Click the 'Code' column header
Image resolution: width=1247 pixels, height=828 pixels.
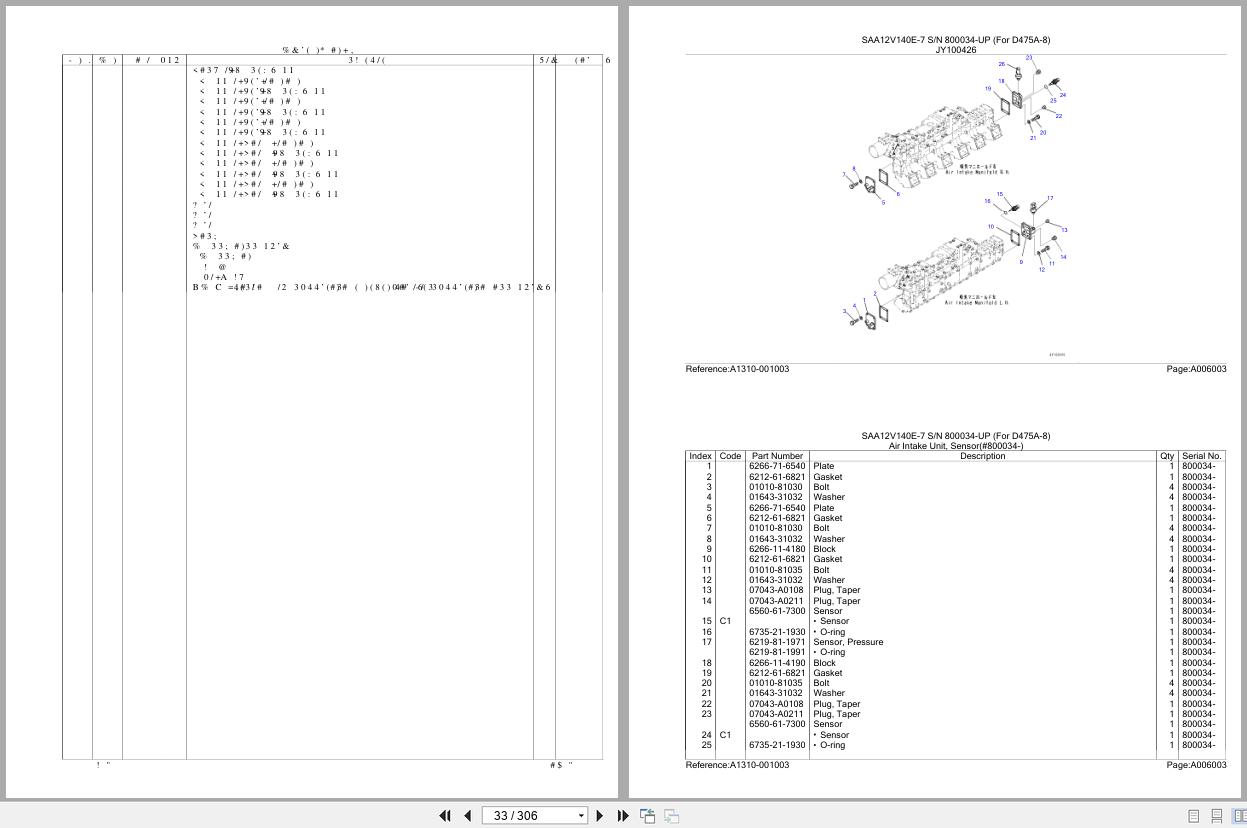pos(730,456)
